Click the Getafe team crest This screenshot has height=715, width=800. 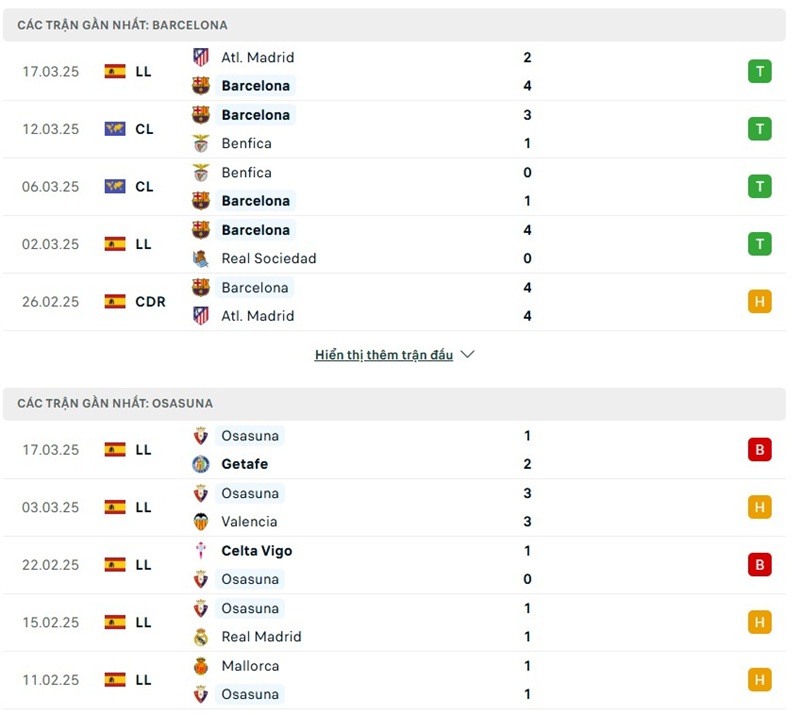coord(201,464)
